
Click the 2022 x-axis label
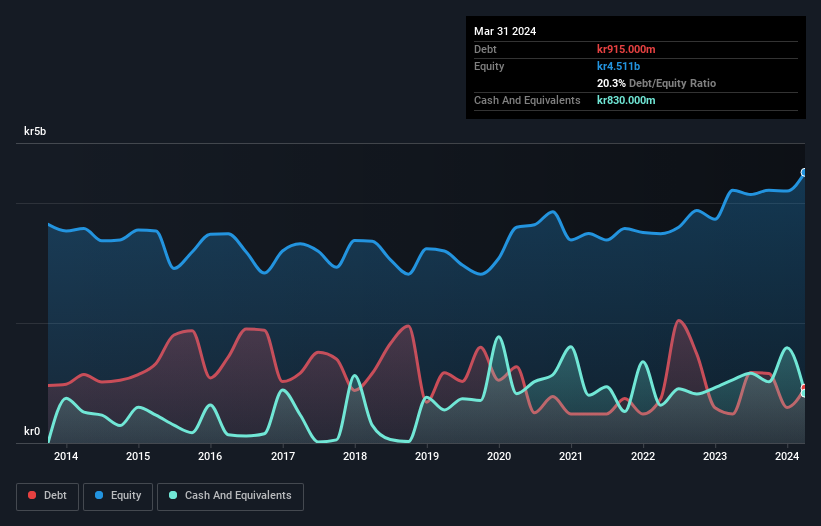point(643,456)
